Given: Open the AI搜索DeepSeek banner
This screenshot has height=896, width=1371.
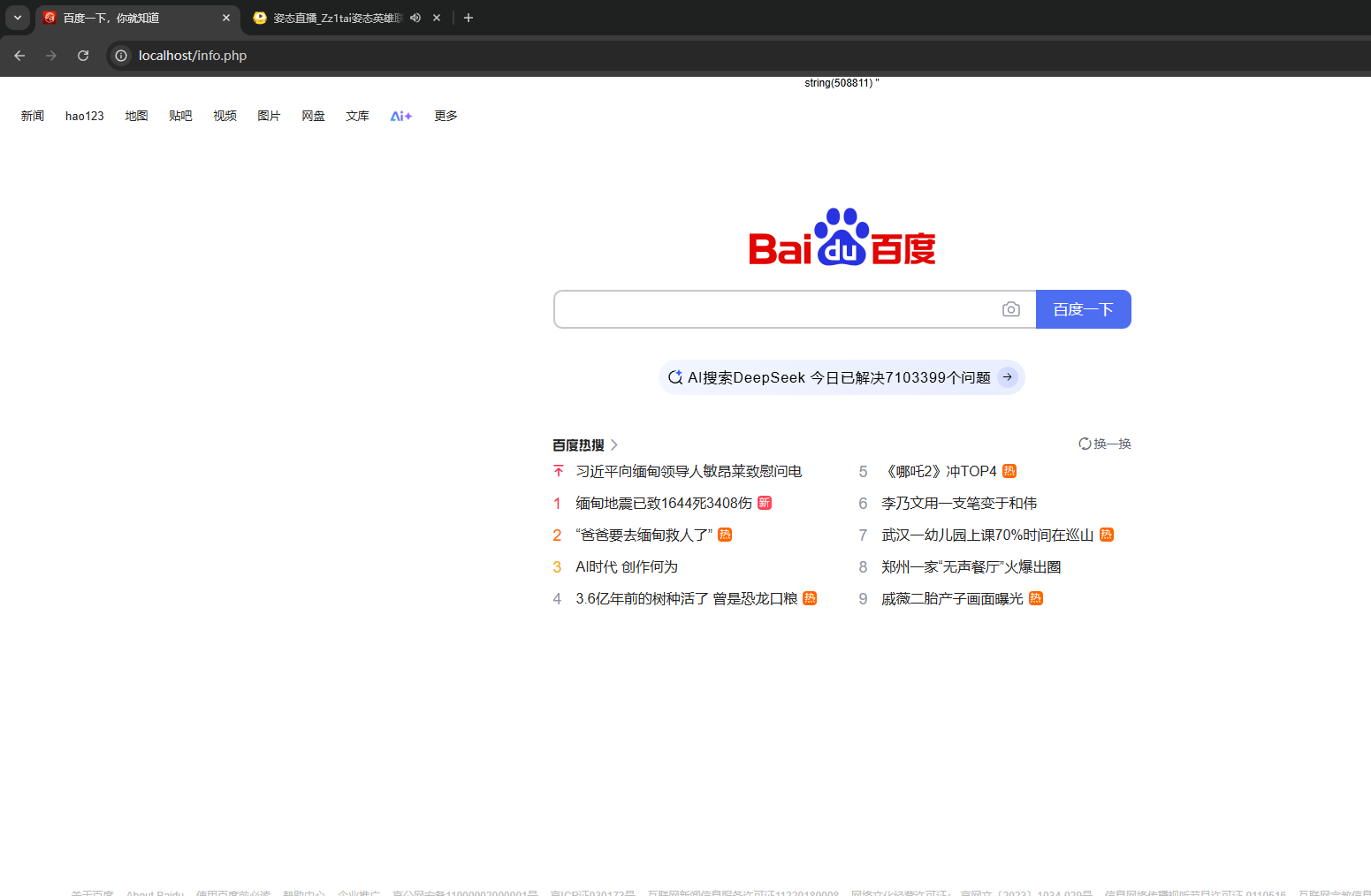Looking at the screenshot, I should pyautogui.click(x=842, y=377).
